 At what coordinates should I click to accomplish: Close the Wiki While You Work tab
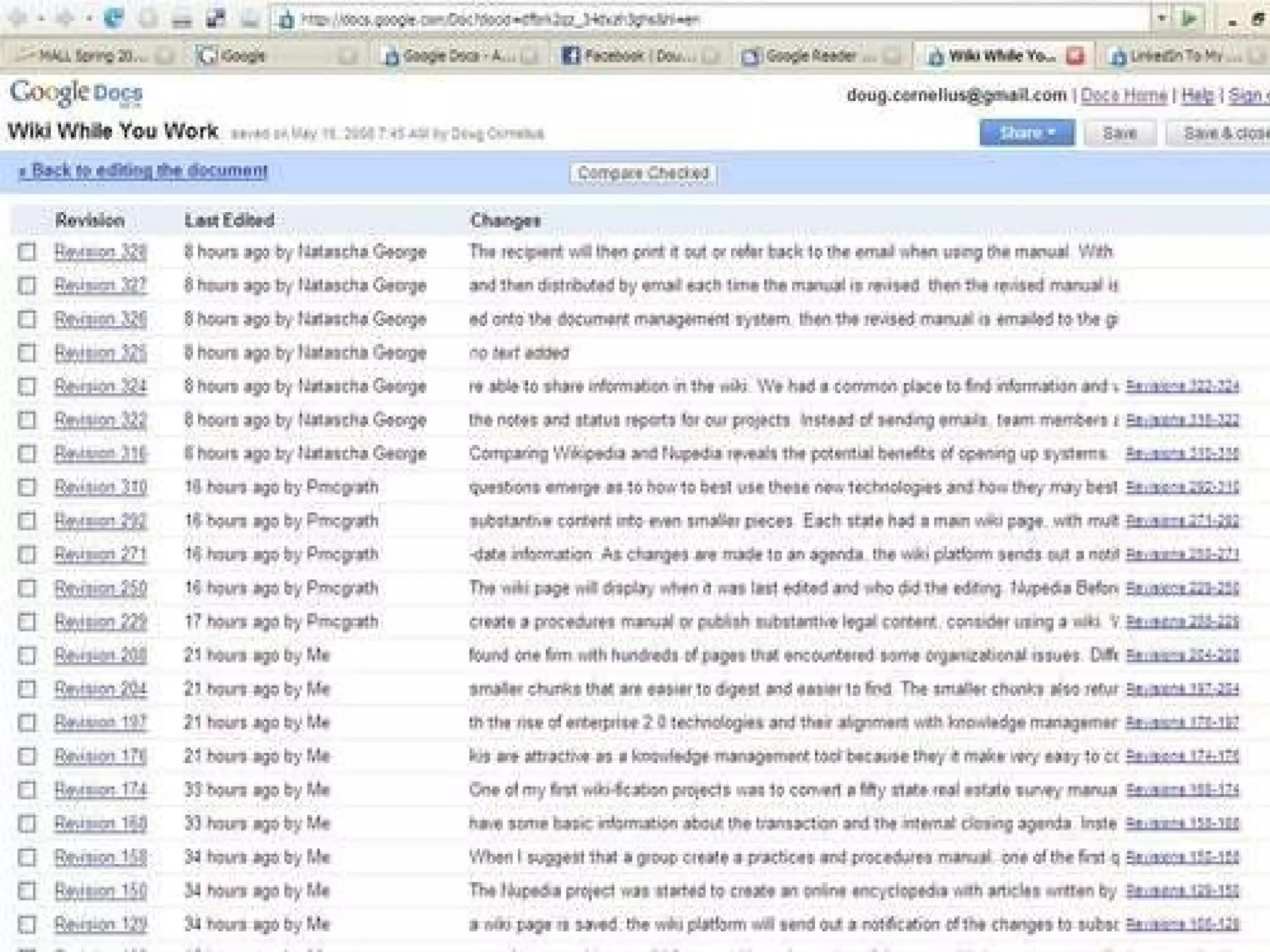click(x=1075, y=56)
